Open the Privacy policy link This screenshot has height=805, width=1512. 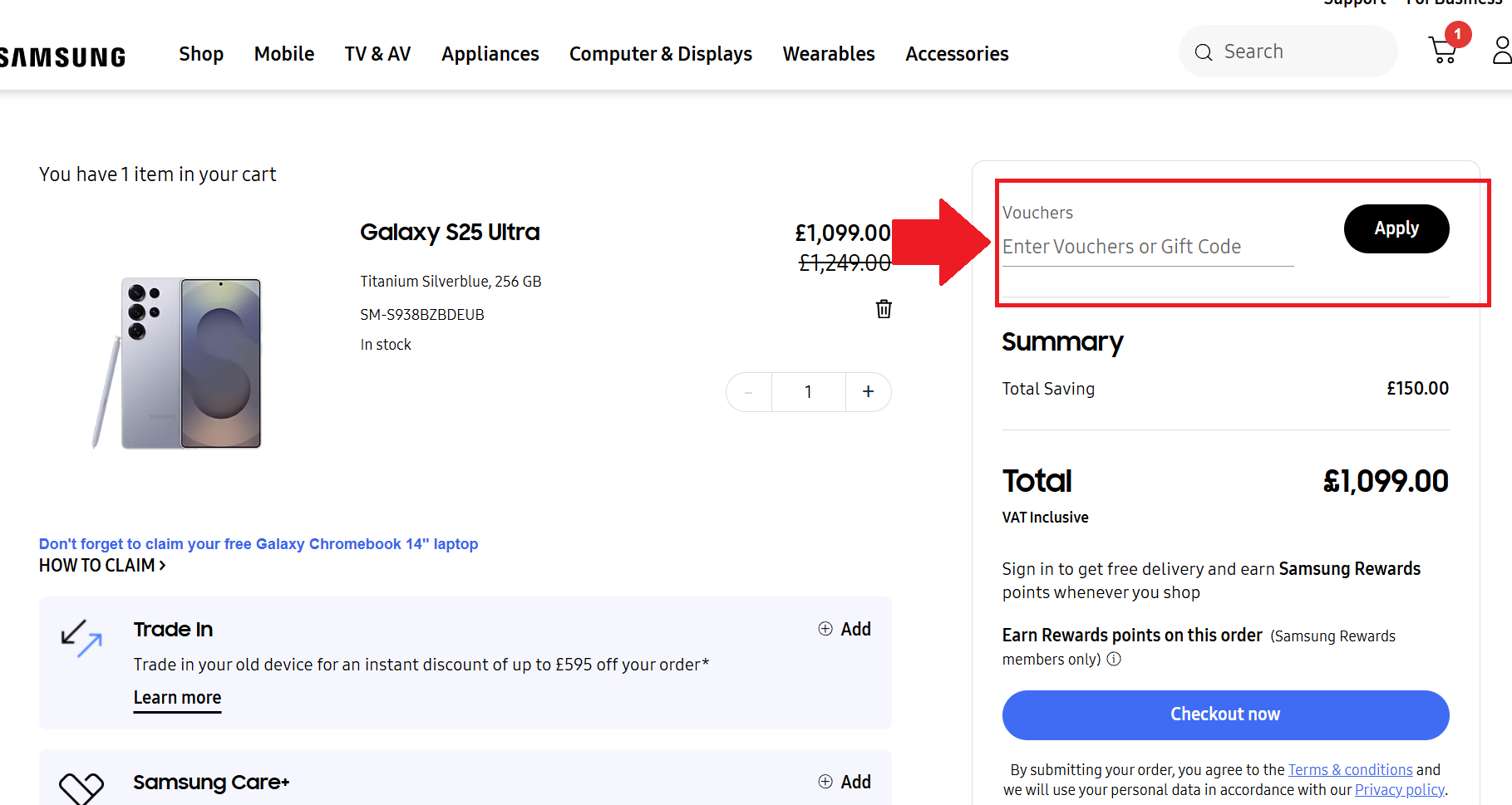[x=1400, y=790]
